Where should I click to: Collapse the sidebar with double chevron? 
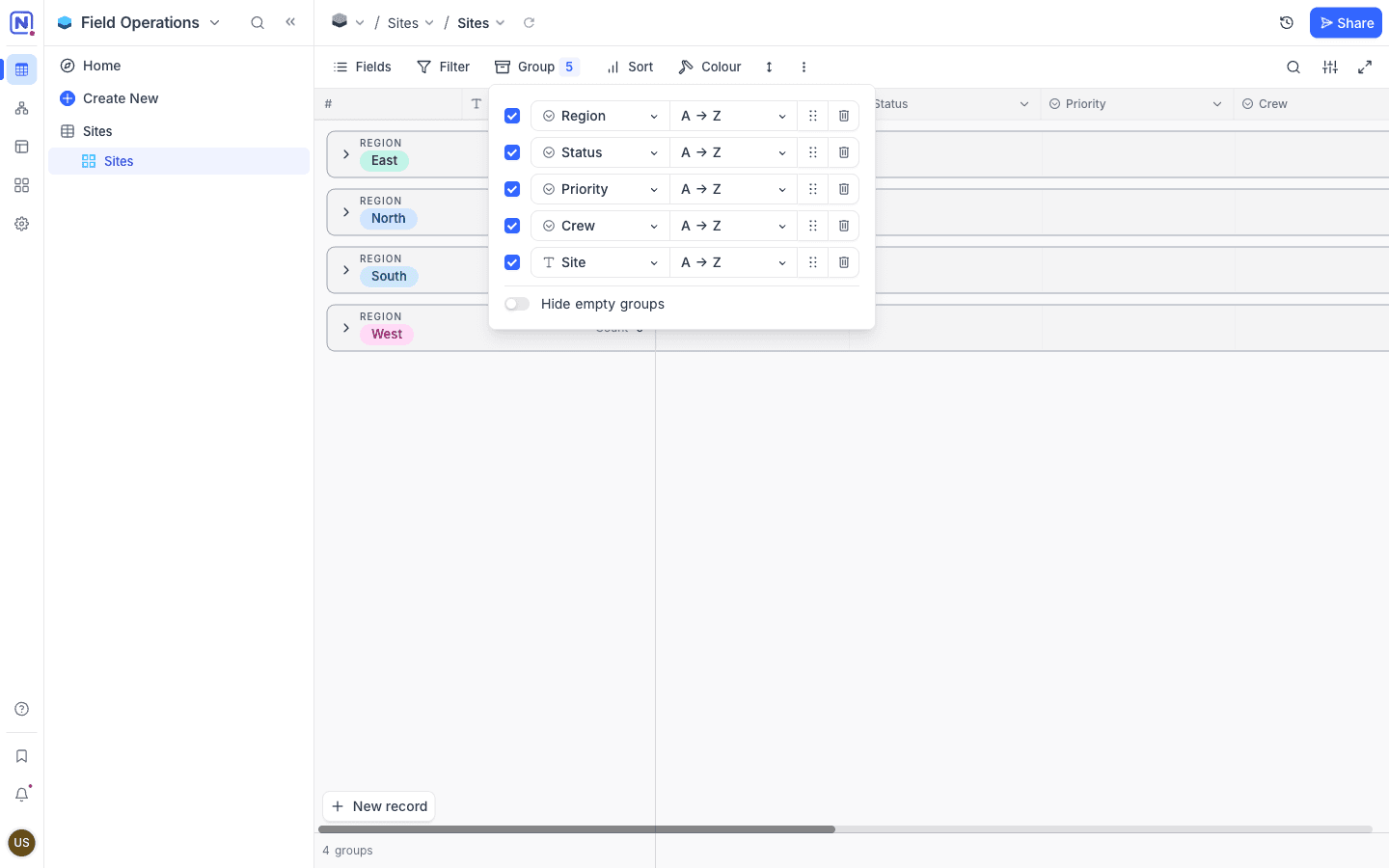(x=290, y=22)
